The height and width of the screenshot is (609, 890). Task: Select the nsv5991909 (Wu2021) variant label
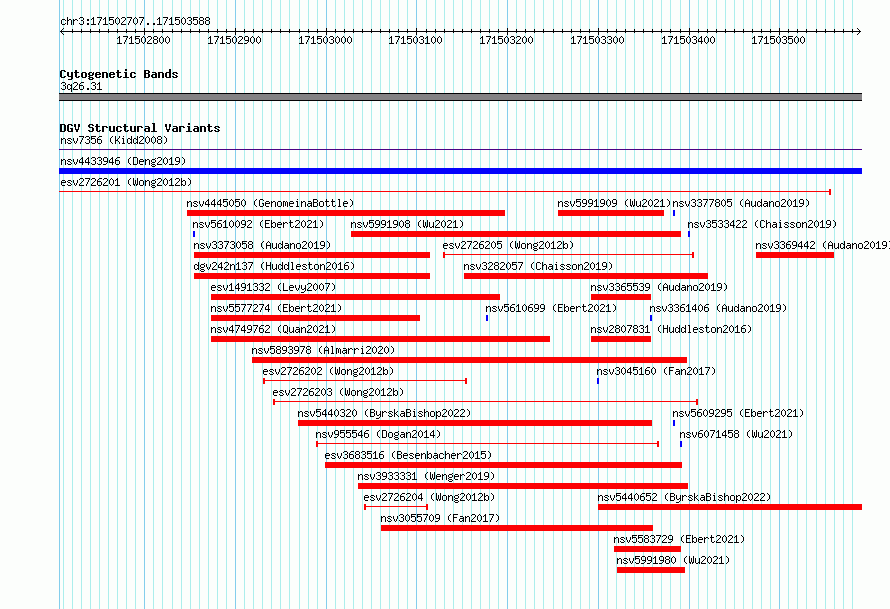[614, 203]
